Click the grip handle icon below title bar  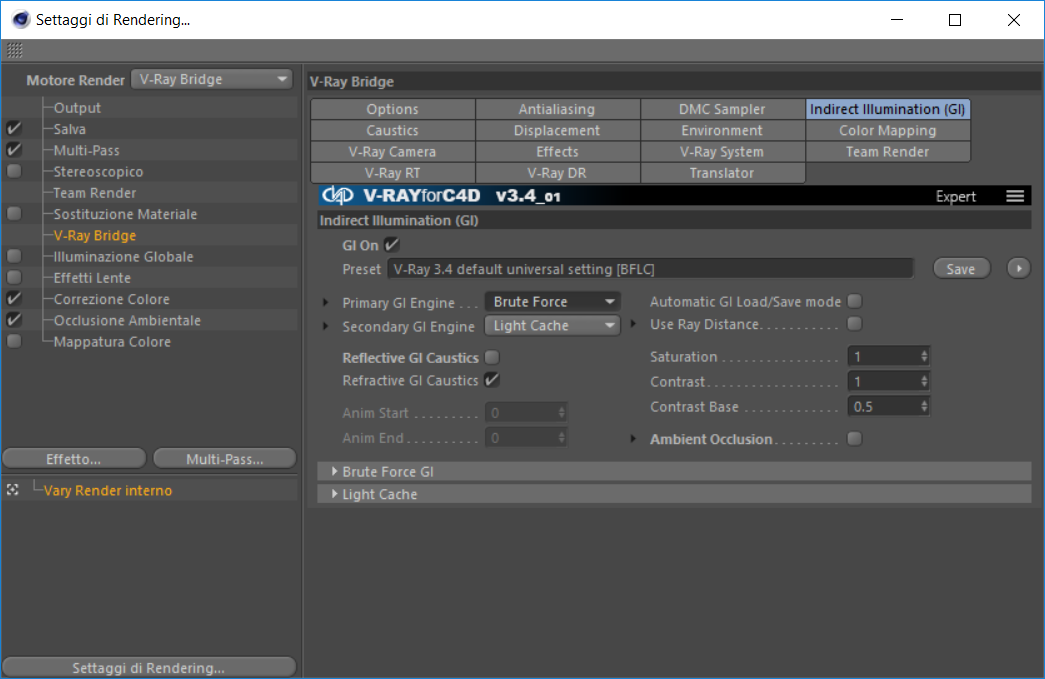(x=15, y=50)
